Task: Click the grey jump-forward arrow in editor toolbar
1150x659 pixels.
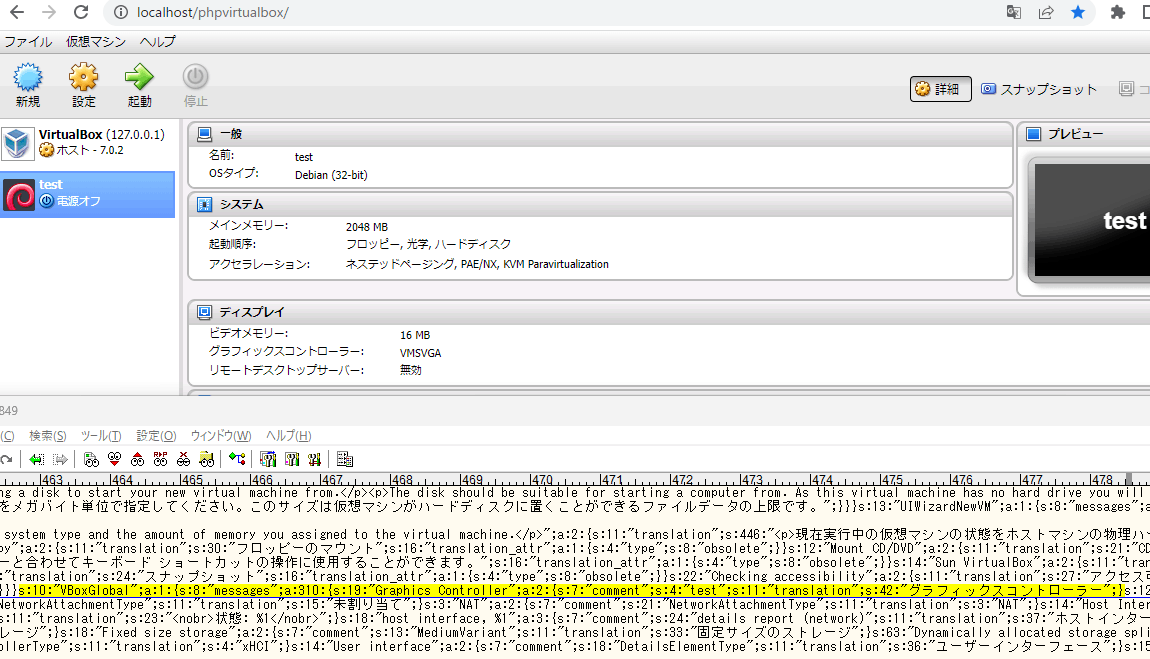Action: tap(60, 460)
